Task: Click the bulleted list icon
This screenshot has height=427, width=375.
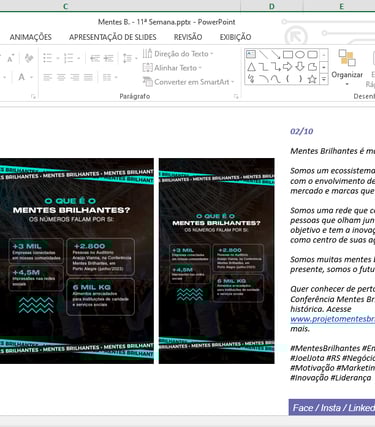Action: click(47, 58)
